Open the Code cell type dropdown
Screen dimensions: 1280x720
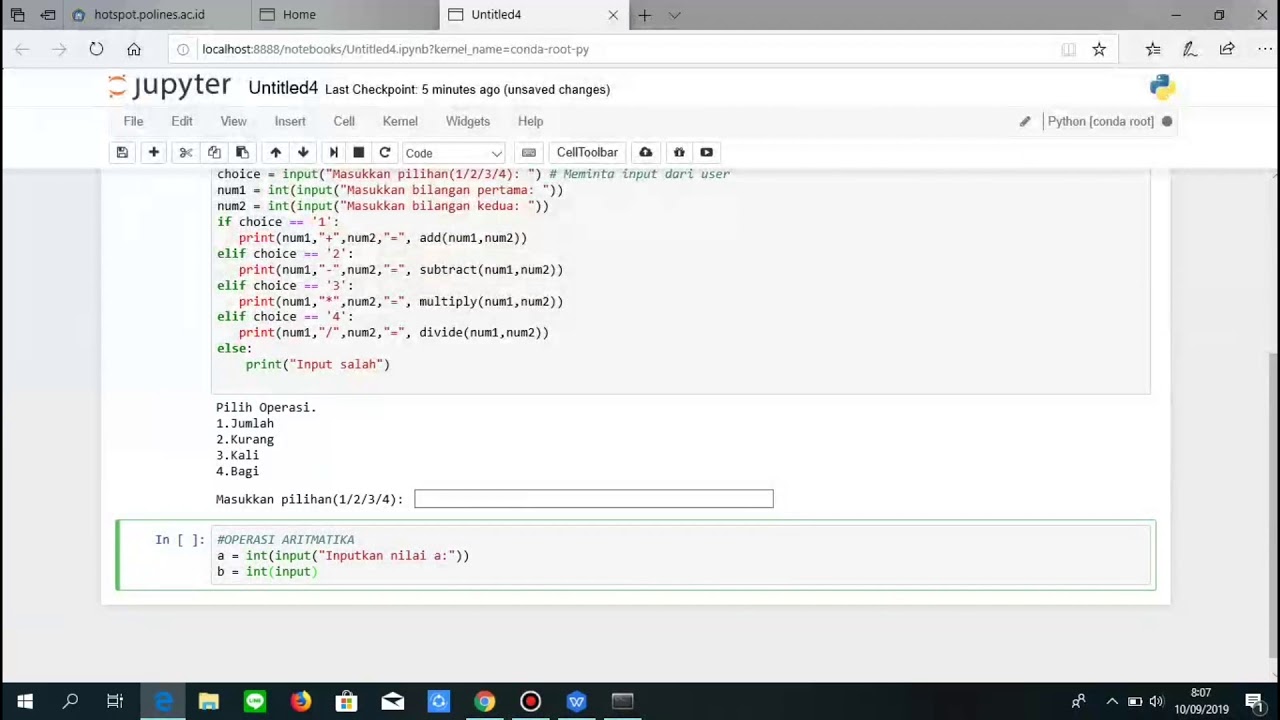click(453, 153)
